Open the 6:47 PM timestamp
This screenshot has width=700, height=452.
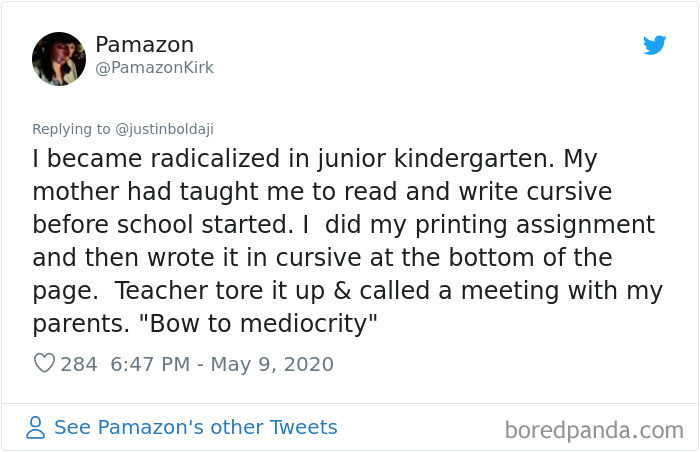(151, 364)
